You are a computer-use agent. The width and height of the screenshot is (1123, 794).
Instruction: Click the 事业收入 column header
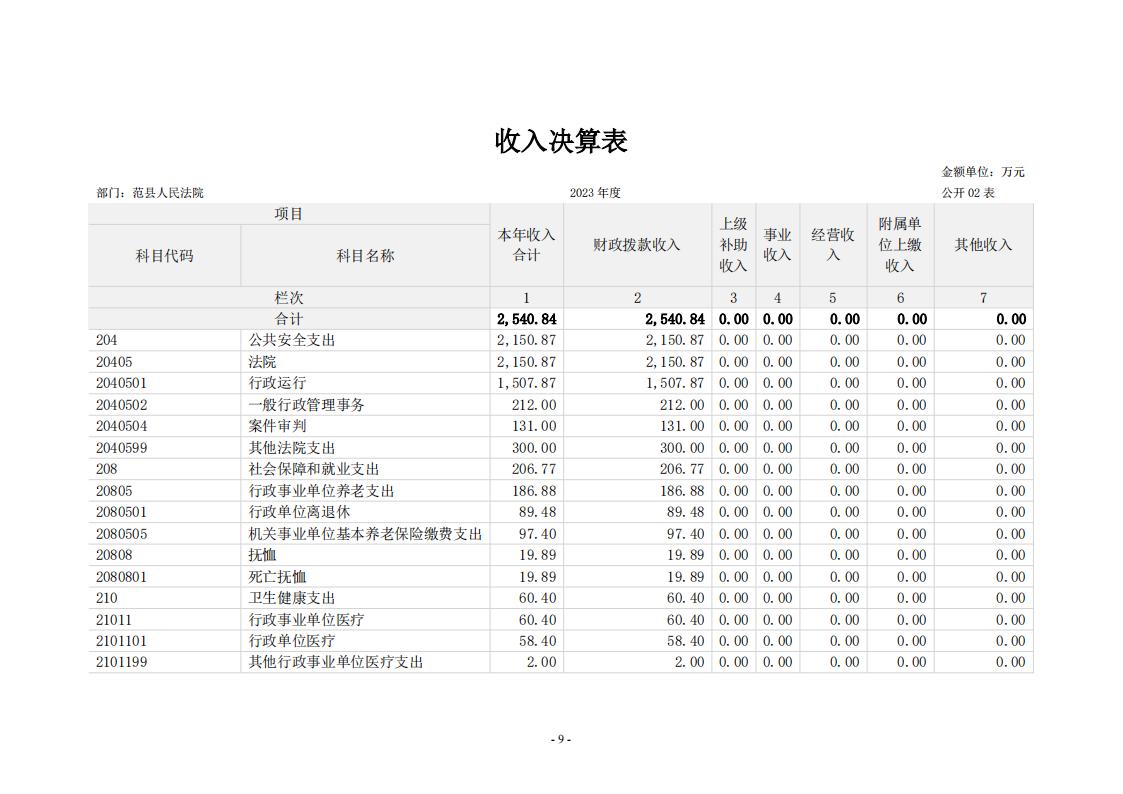777,245
